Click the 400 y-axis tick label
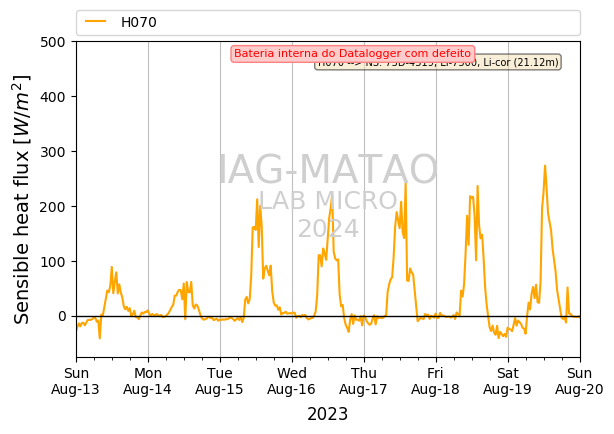The image size is (614, 434). point(52,97)
